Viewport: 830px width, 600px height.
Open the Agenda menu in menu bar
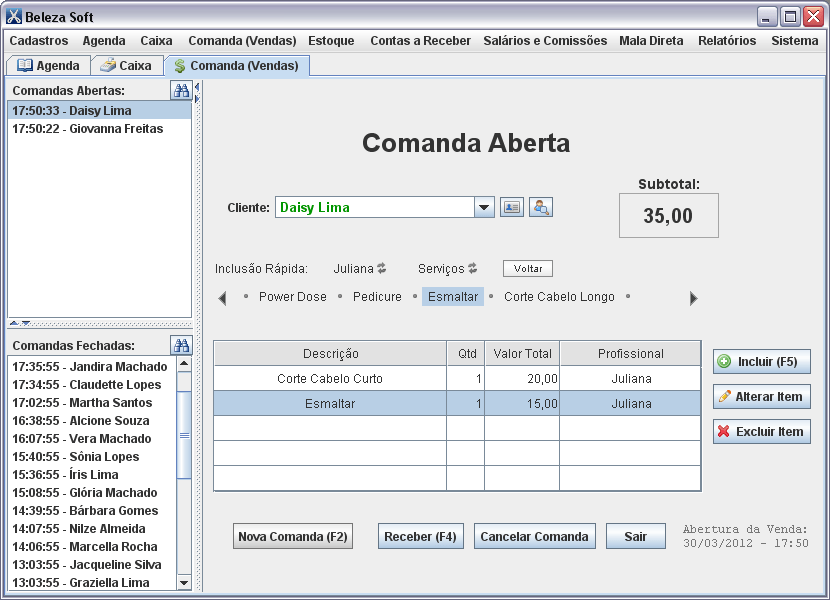point(104,41)
